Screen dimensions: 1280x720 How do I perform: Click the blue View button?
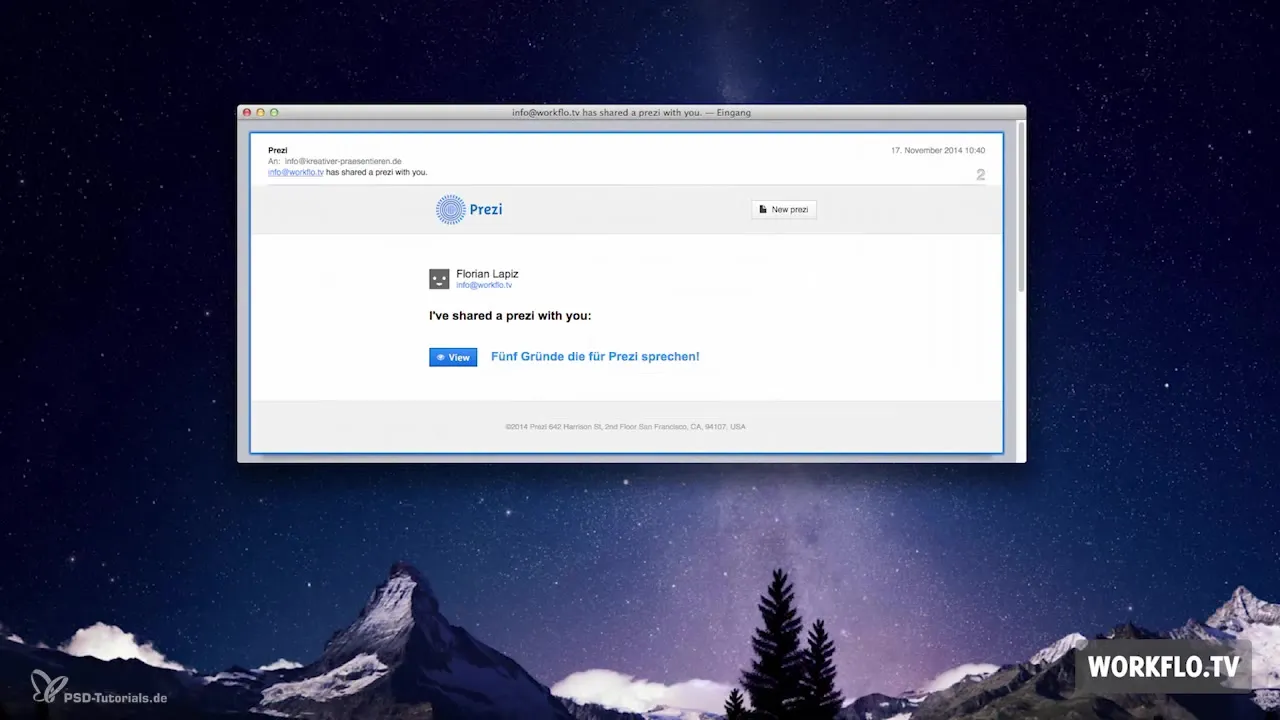453,357
